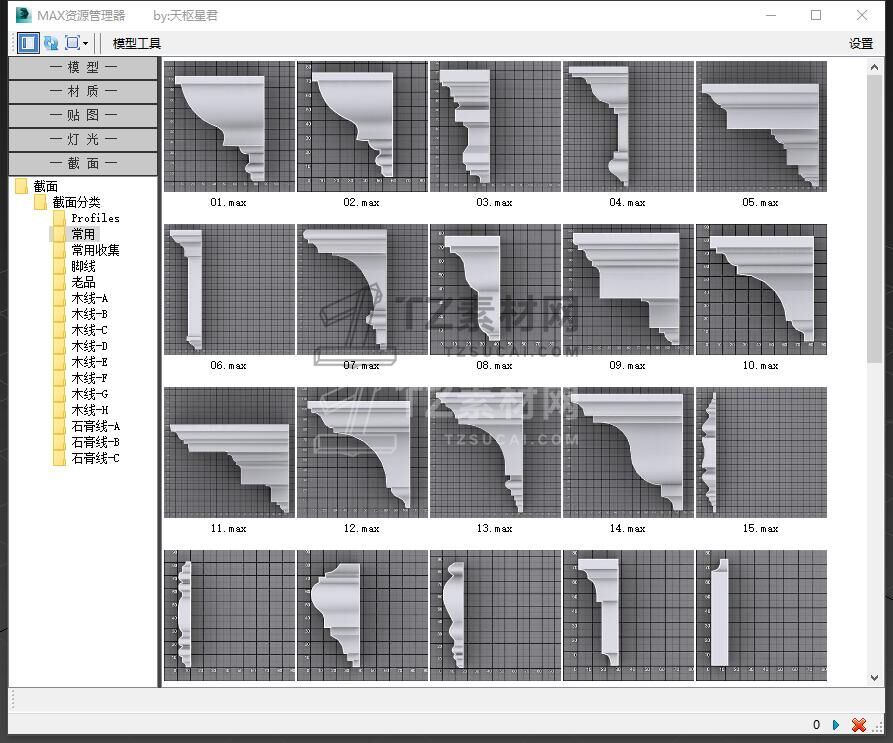Open the thumbnail size dropdown arrow

[x=86, y=44]
